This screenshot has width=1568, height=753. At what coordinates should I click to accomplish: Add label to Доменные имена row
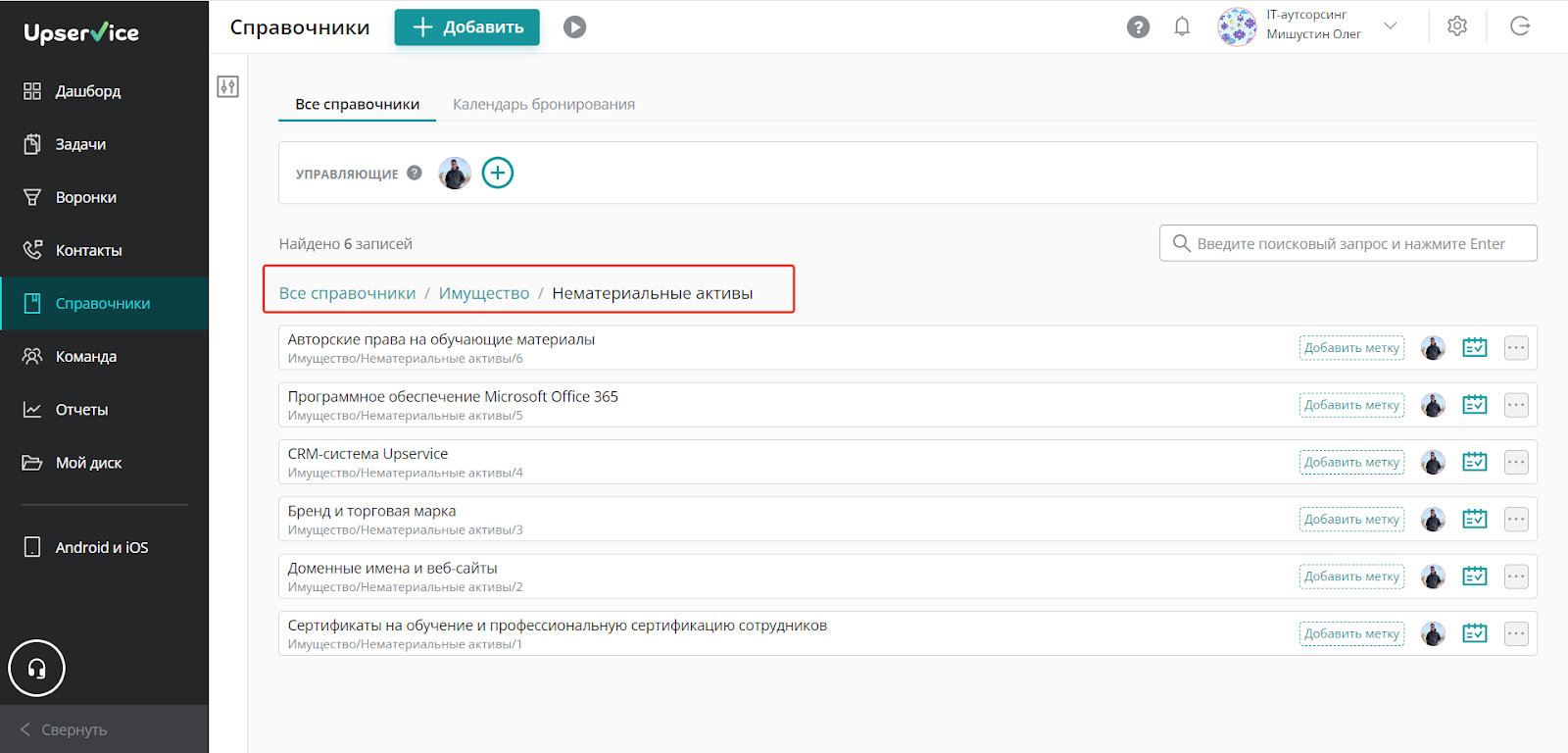[1351, 577]
